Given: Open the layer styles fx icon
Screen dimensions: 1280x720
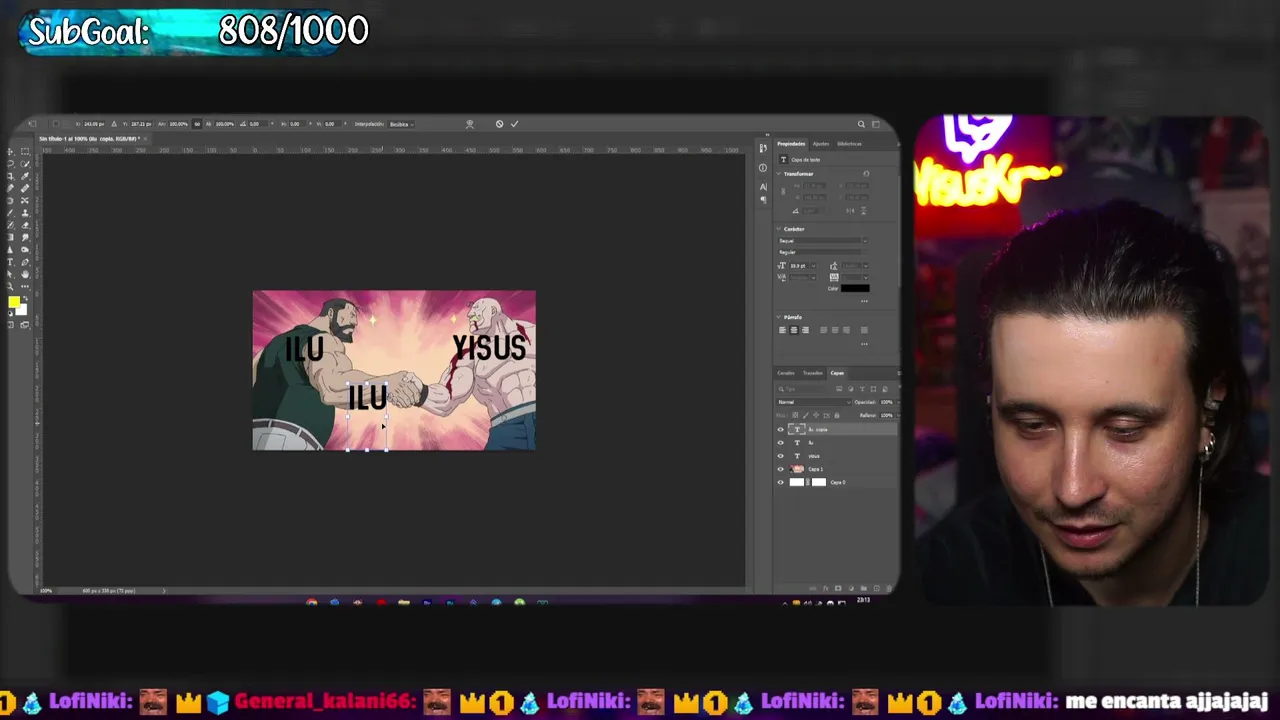Looking at the screenshot, I should 827,588.
